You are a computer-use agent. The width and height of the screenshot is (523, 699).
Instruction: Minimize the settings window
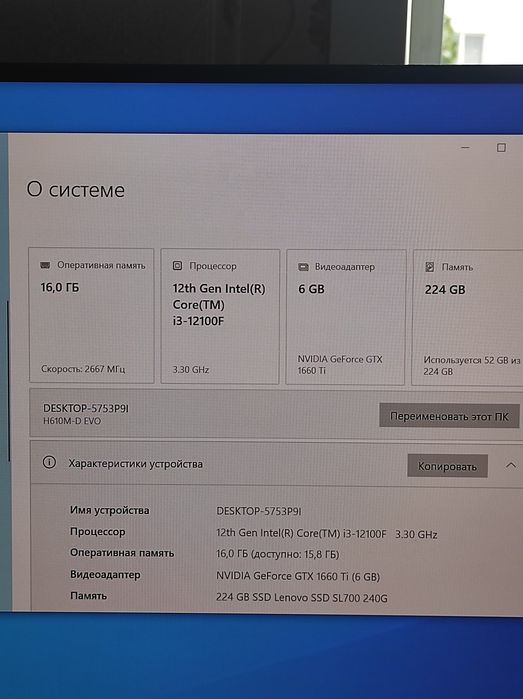pos(465,148)
